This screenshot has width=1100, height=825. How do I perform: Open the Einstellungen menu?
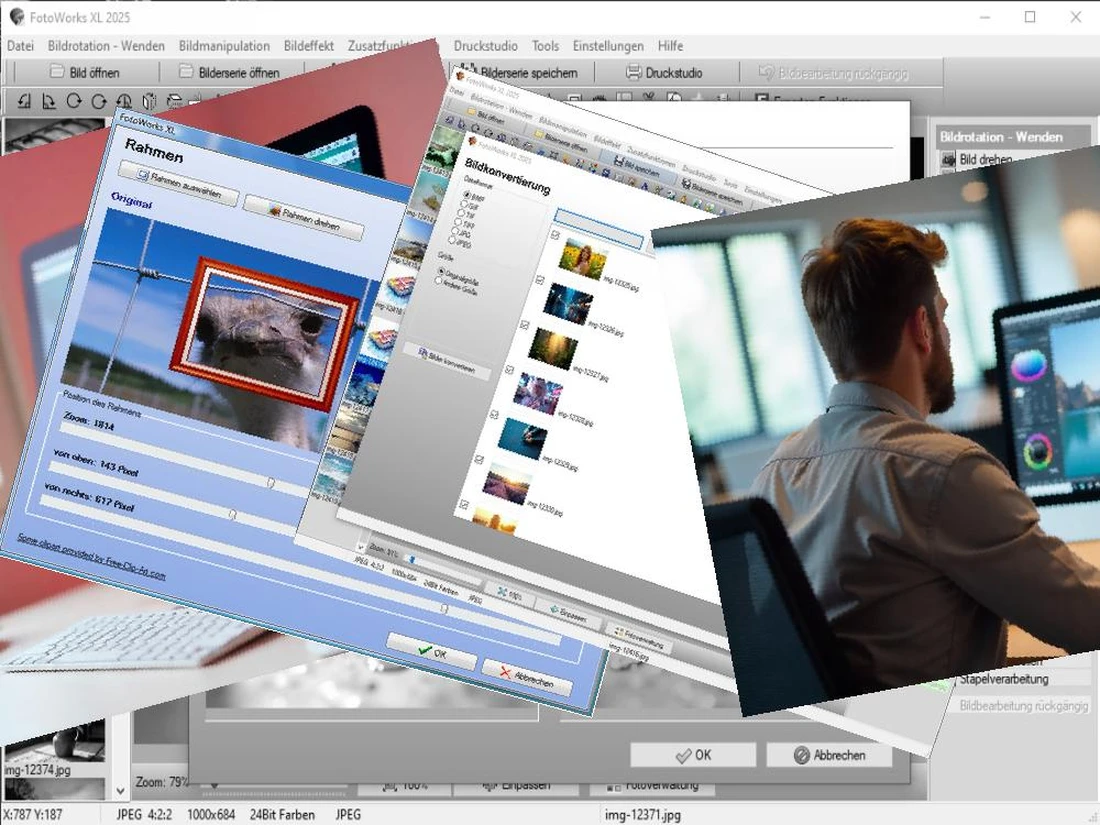pyautogui.click(x=608, y=46)
